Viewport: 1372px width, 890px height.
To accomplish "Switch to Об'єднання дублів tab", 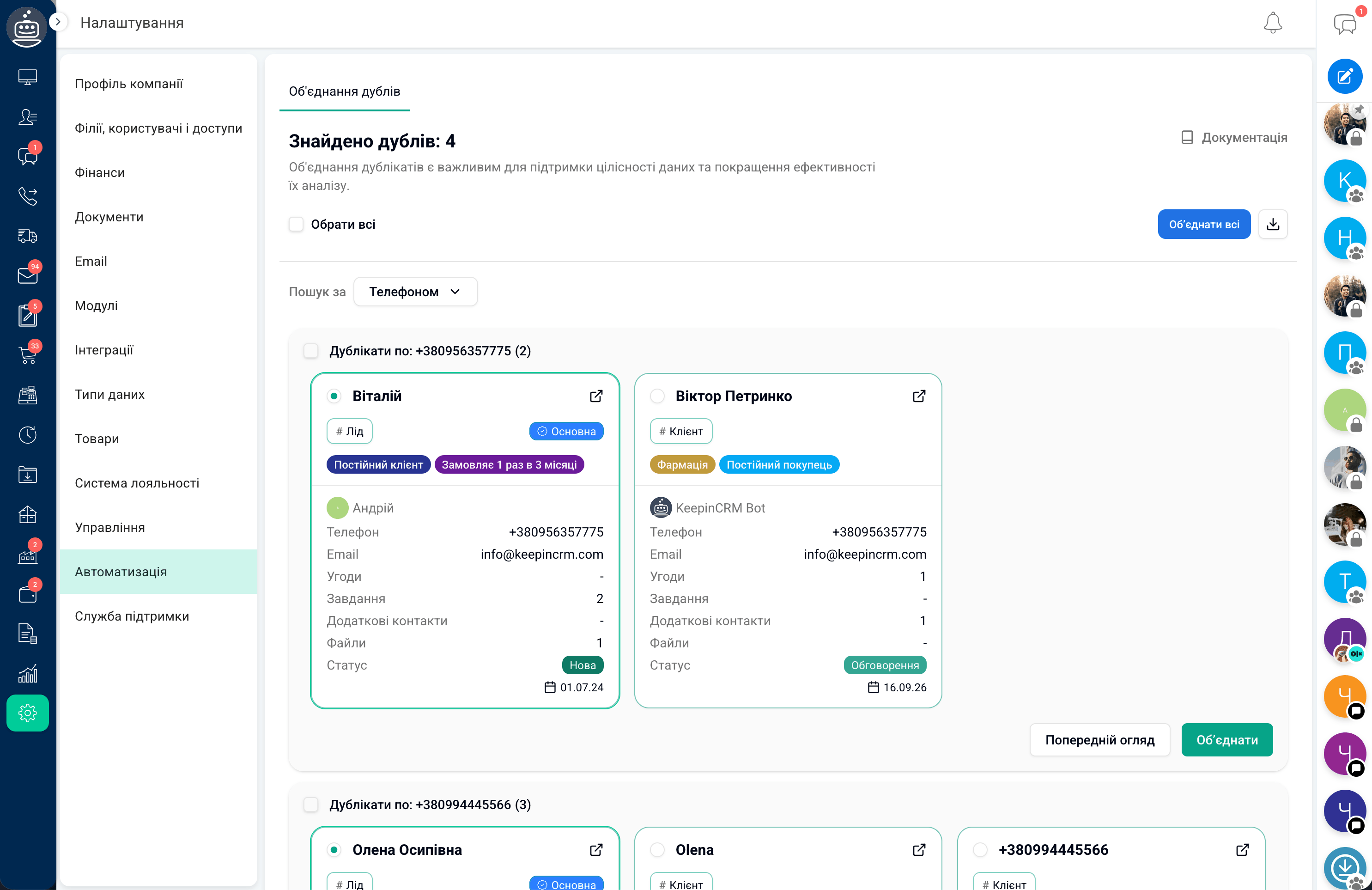I will 344,91.
